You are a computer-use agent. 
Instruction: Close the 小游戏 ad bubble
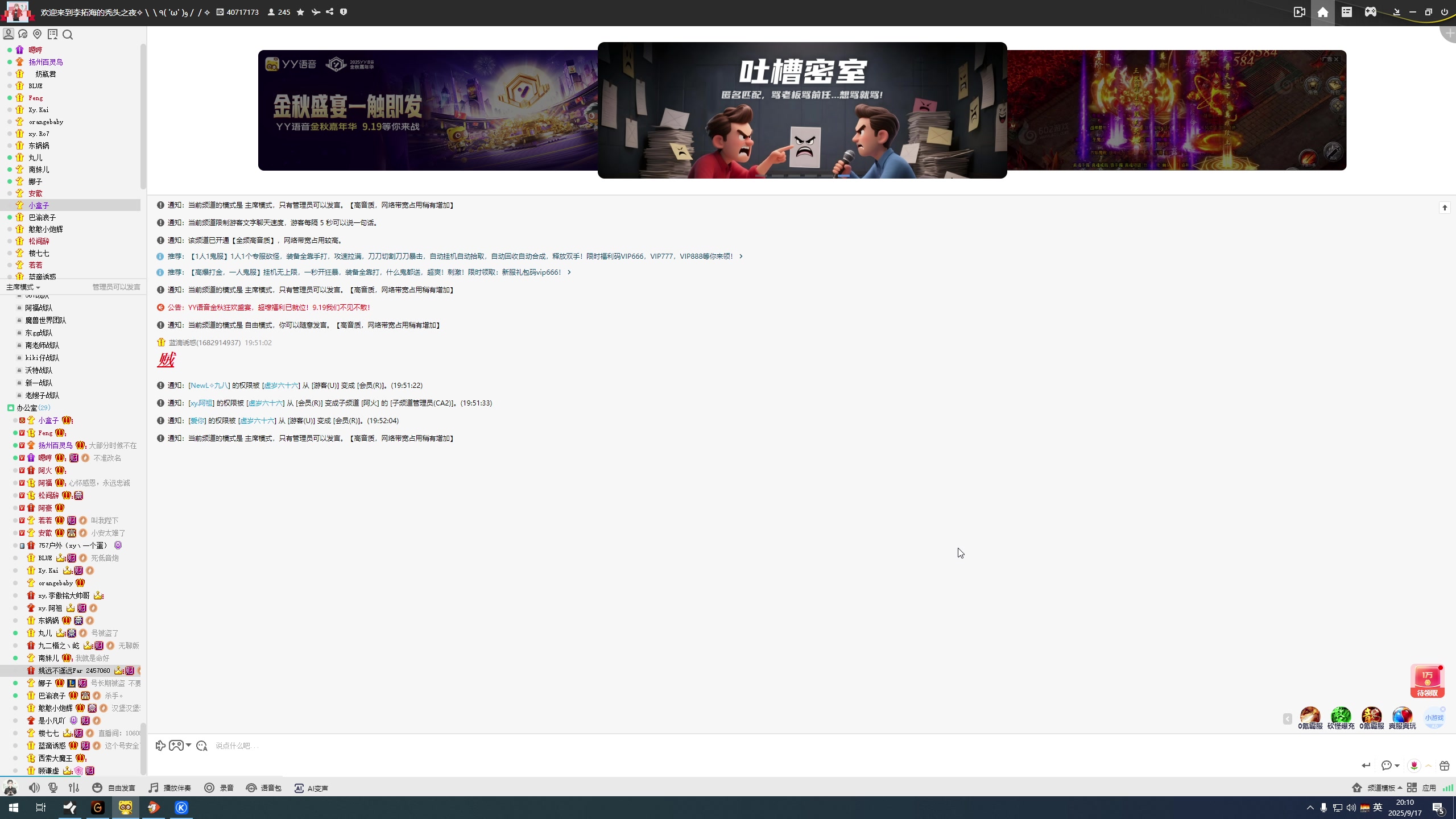tap(1443, 709)
